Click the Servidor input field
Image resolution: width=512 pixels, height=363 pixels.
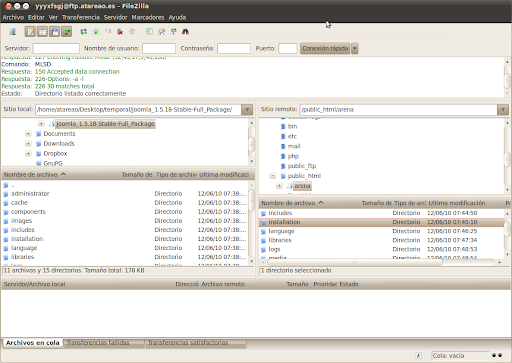(56, 48)
